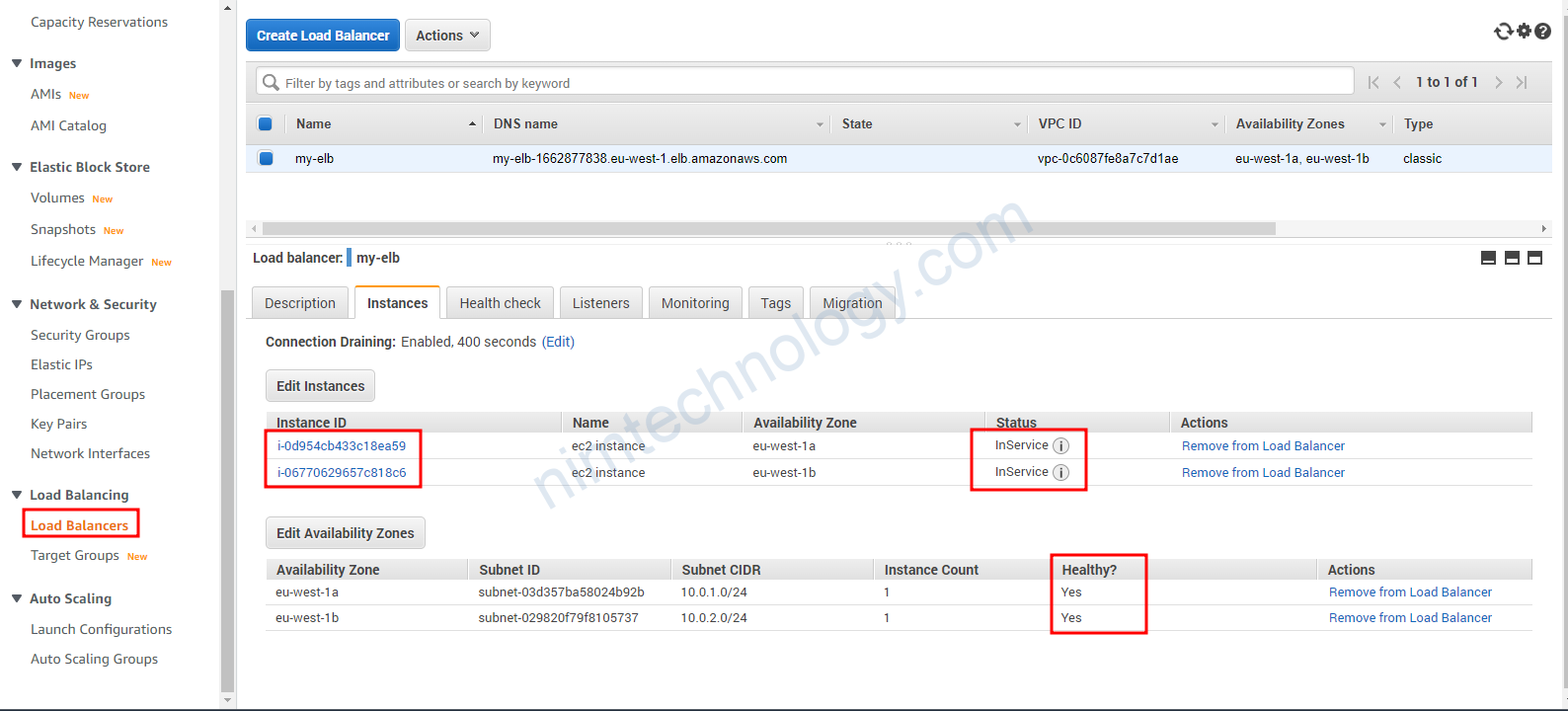Image resolution: width=1568 pixels, height=711 pixels.
Task: Remove eu-west-1a zone from Load Balancer
Action: (x=1410, y=592)
